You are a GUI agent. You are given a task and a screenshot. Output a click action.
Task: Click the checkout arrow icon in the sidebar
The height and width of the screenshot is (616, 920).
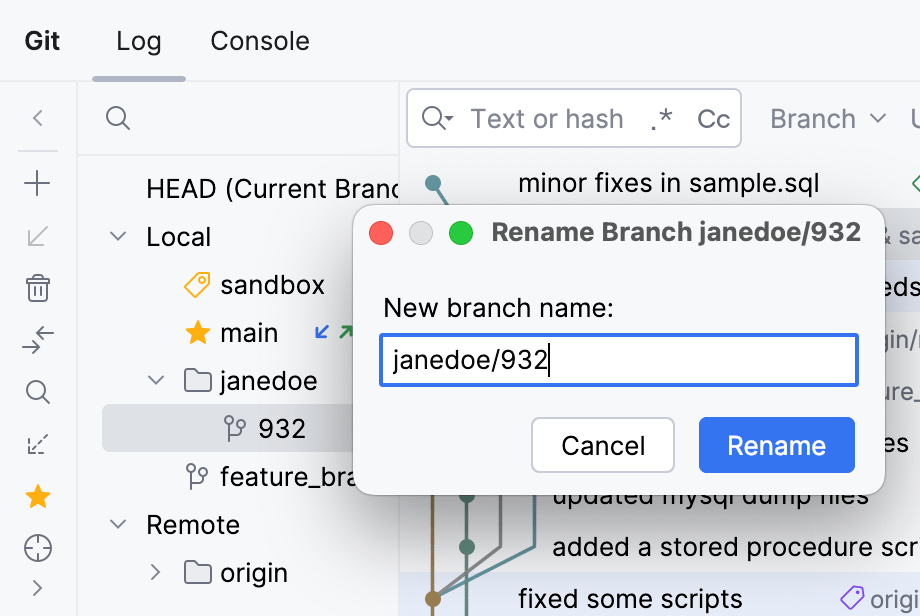pos(37,236)
